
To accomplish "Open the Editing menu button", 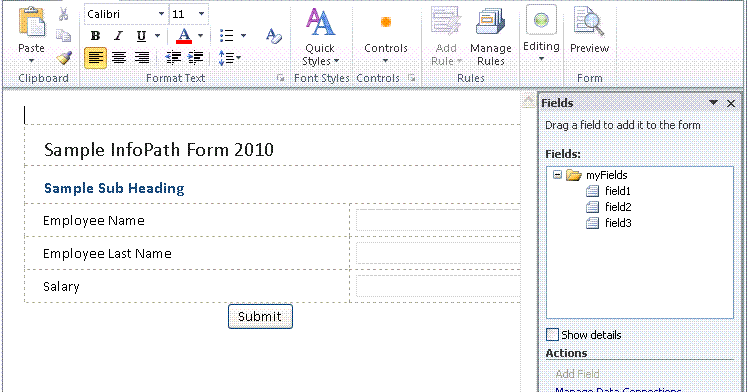I will click(541, 34).
